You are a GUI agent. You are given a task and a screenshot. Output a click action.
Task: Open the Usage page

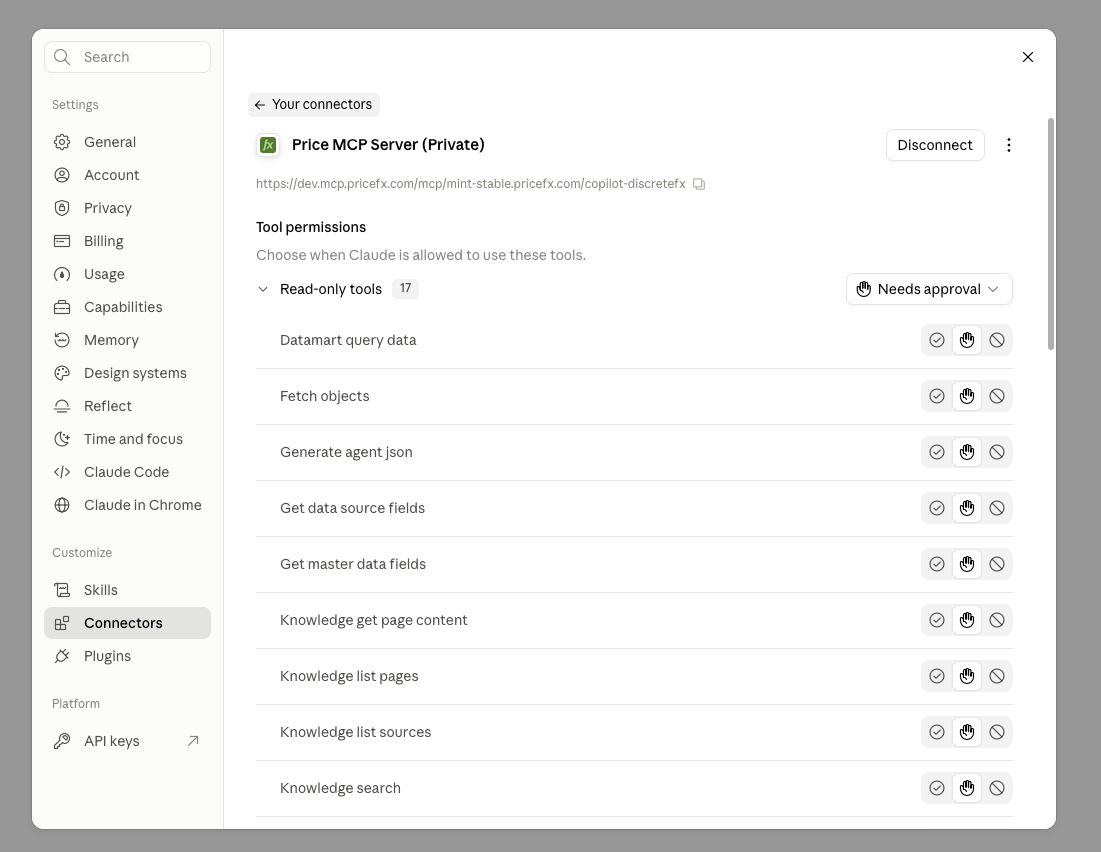(127, 274)
